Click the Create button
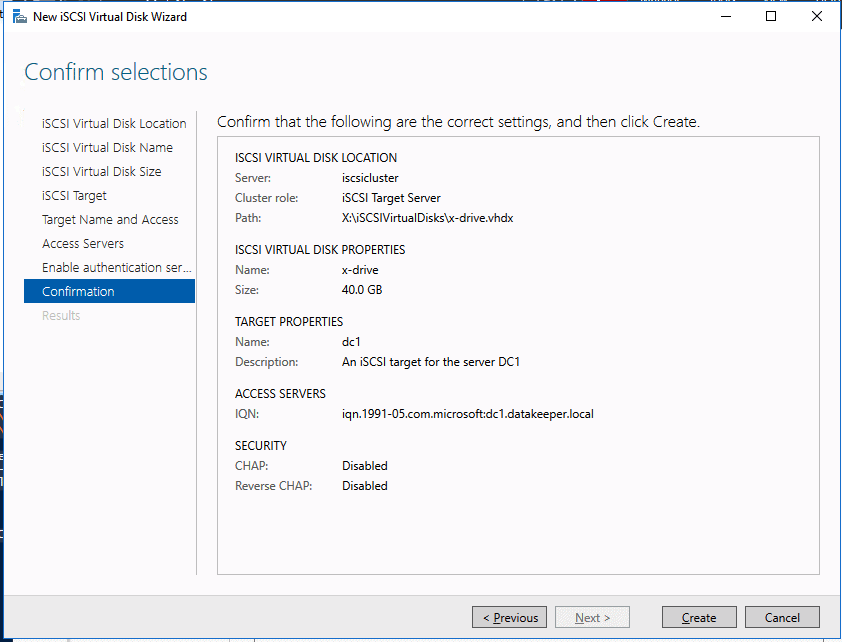The width and height of the screenshot is (842, 642). [699, 617]
